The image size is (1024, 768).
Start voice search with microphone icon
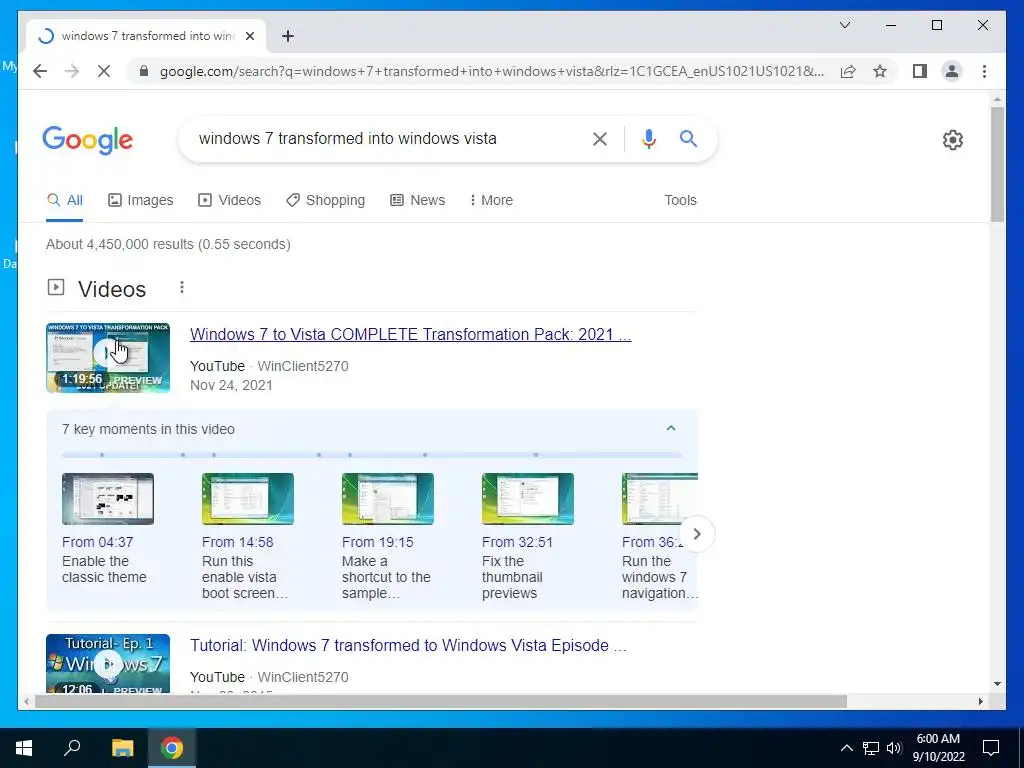[648, 138]
